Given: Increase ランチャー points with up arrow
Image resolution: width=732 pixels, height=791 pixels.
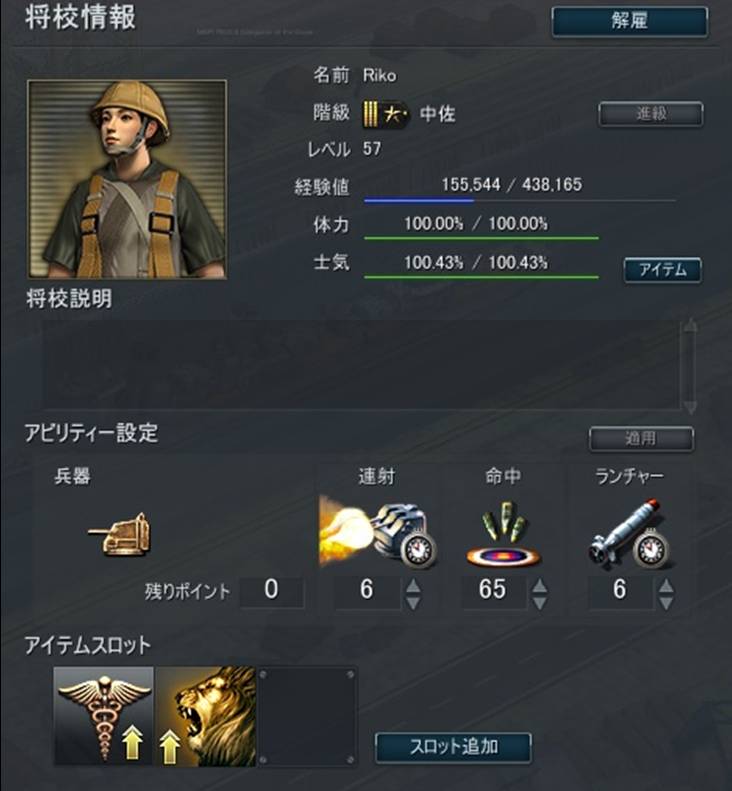Looking at the screenshot, I should click(x=666, y=585).
